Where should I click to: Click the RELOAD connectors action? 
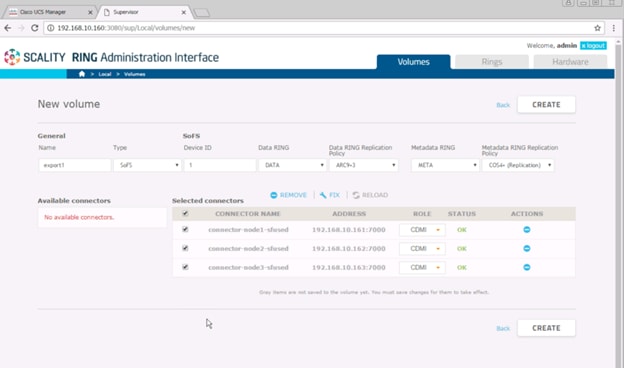[370, 195]
